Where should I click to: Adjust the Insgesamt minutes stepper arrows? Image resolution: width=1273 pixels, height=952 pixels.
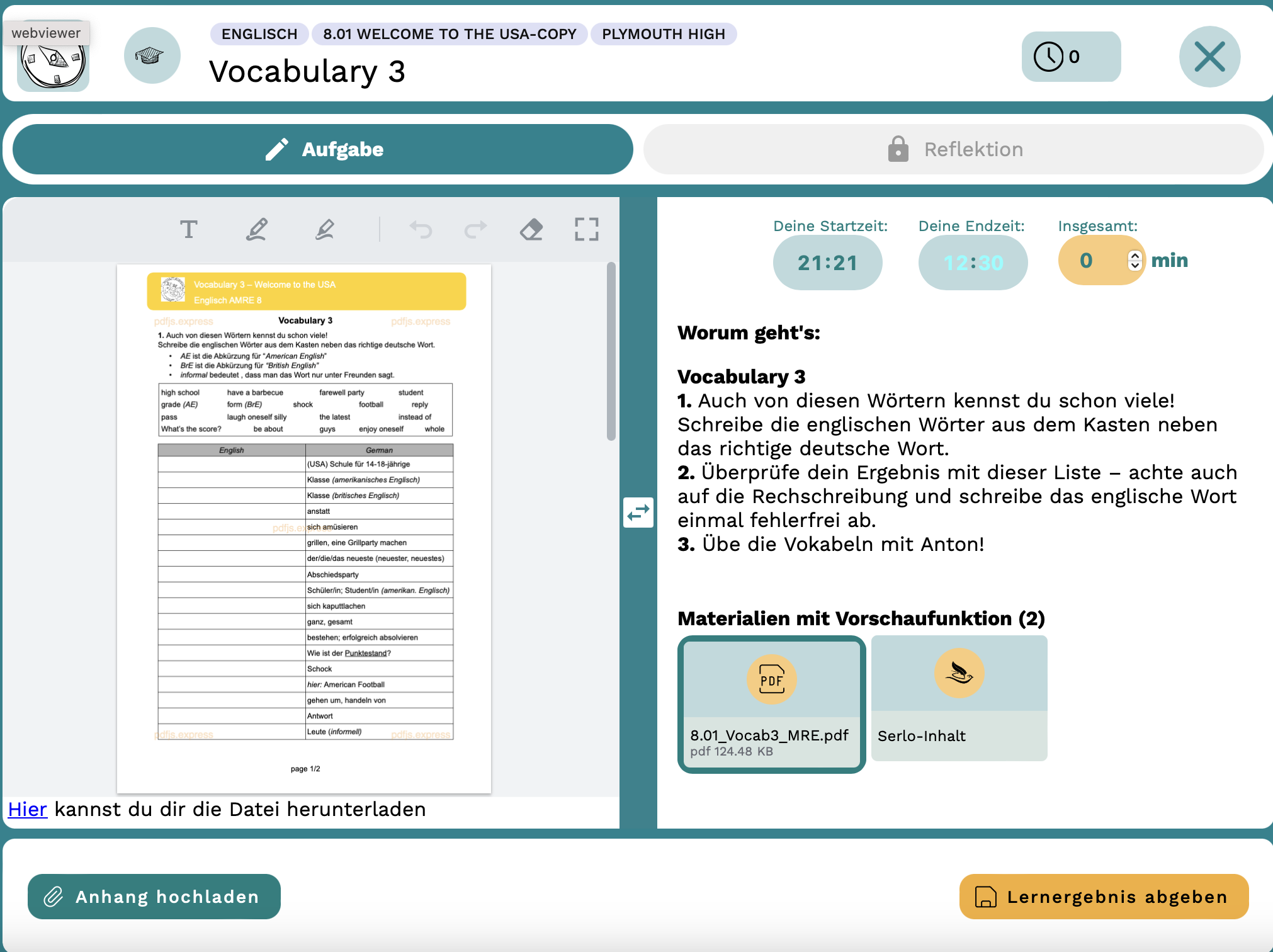pos(1134,260)
